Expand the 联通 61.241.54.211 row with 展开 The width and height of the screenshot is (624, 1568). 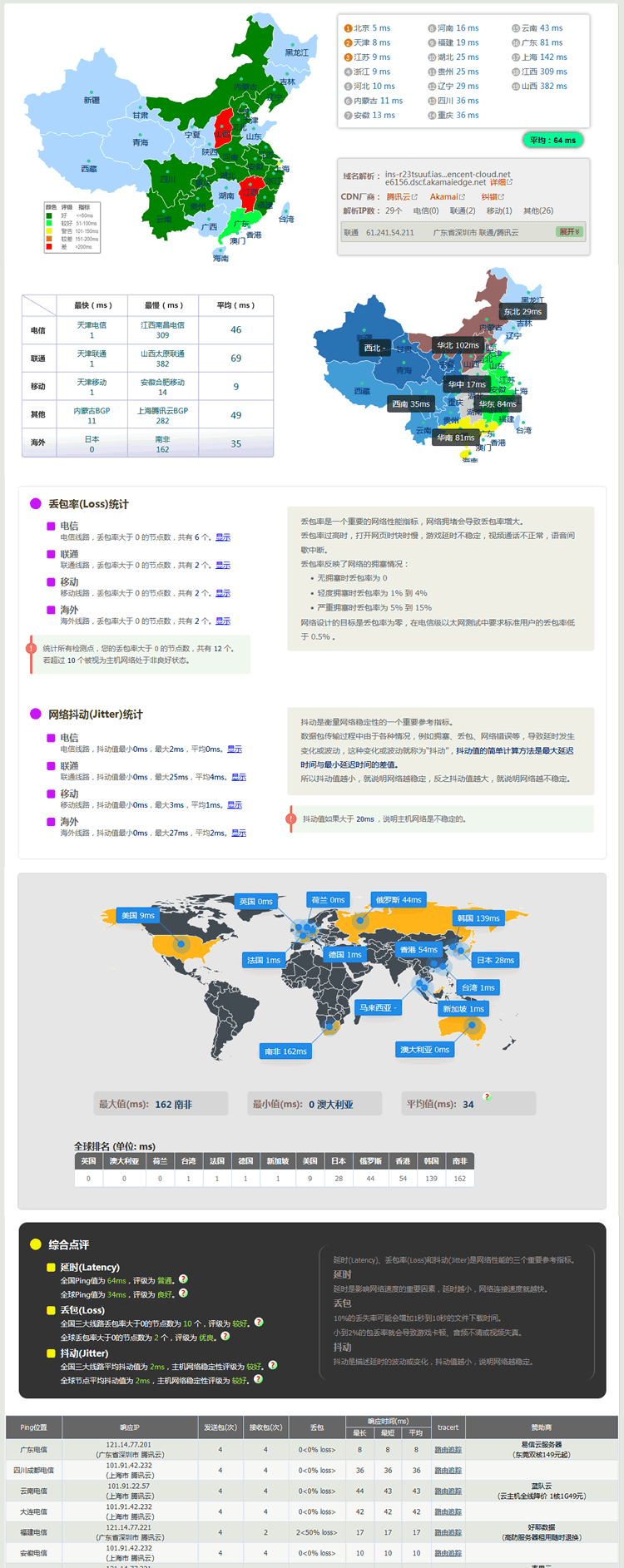(x=569, y=232)
